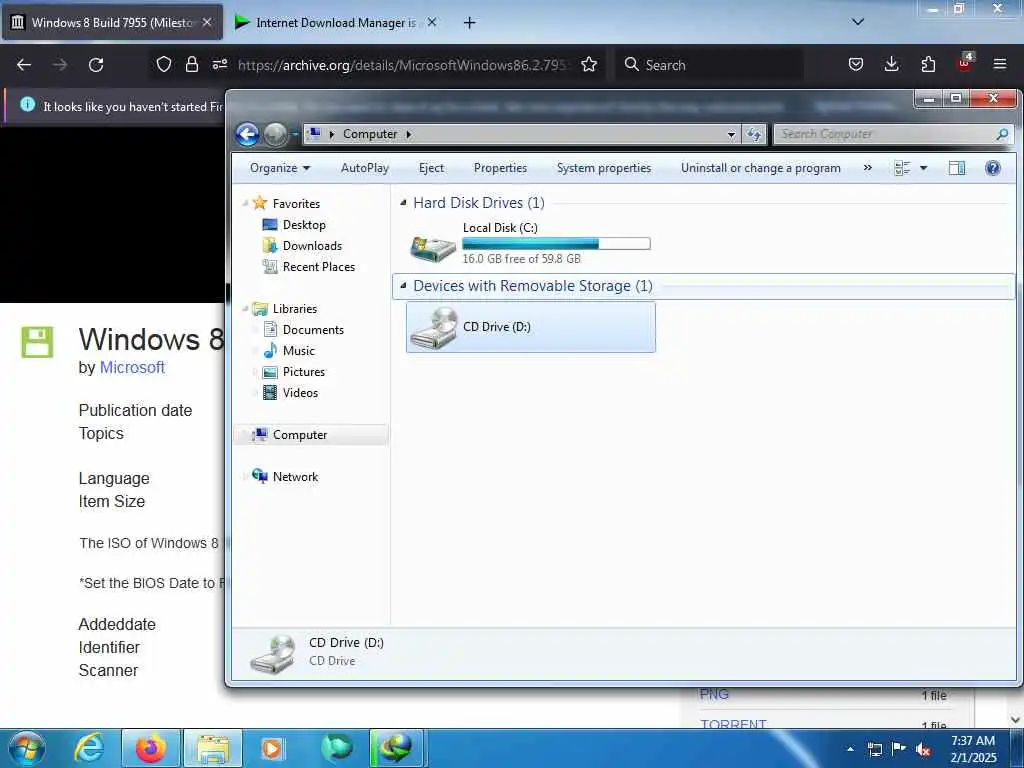The height and width of the screenshot is (768, 1024).
Task: Click the PNG download link
Action: pos(714,694)
